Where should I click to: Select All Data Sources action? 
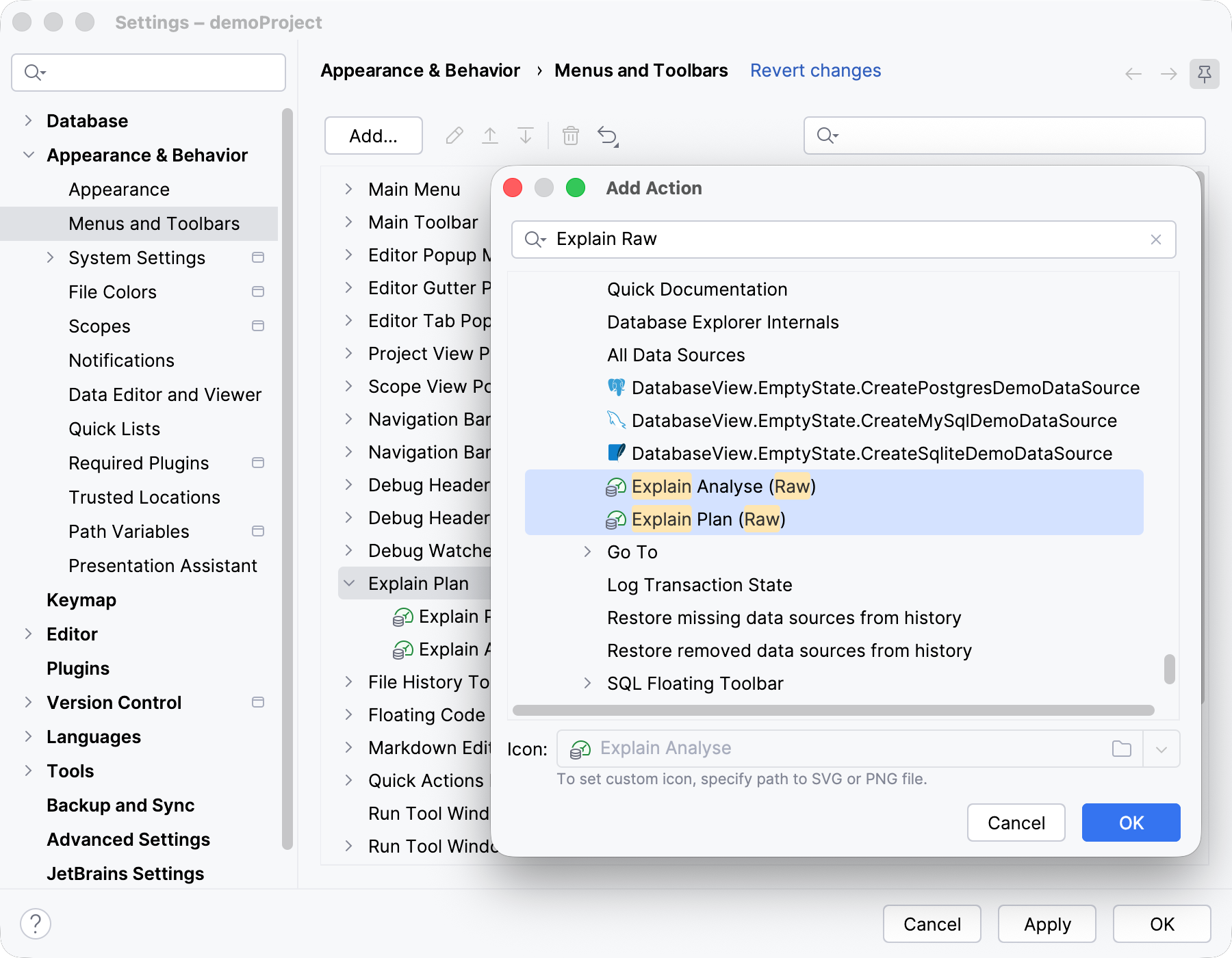click(676, 355)
